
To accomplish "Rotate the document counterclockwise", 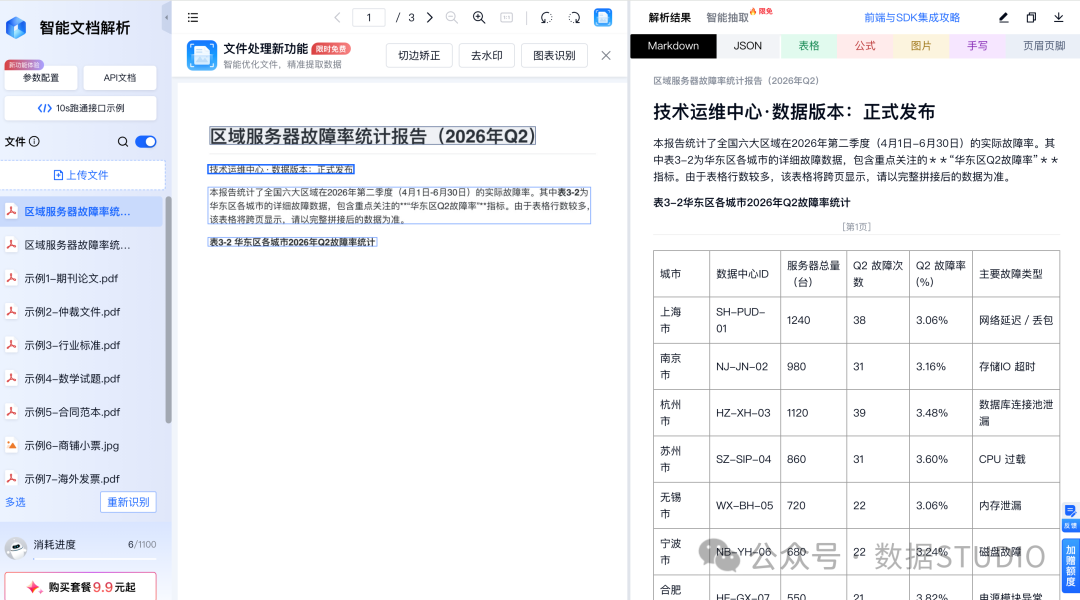I will pos(546,17).
